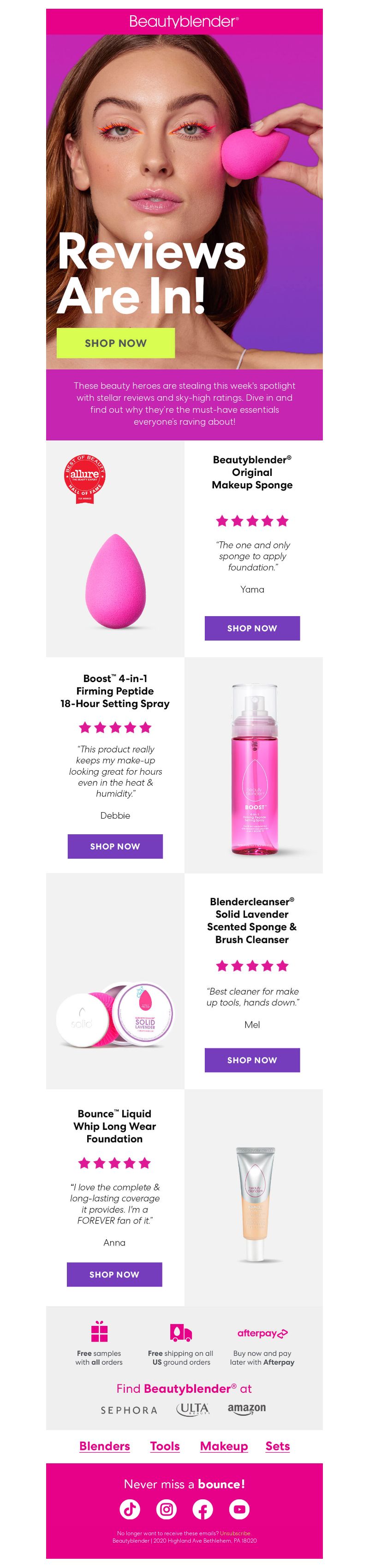Open the YouTube social icon

coord(239,1509)
